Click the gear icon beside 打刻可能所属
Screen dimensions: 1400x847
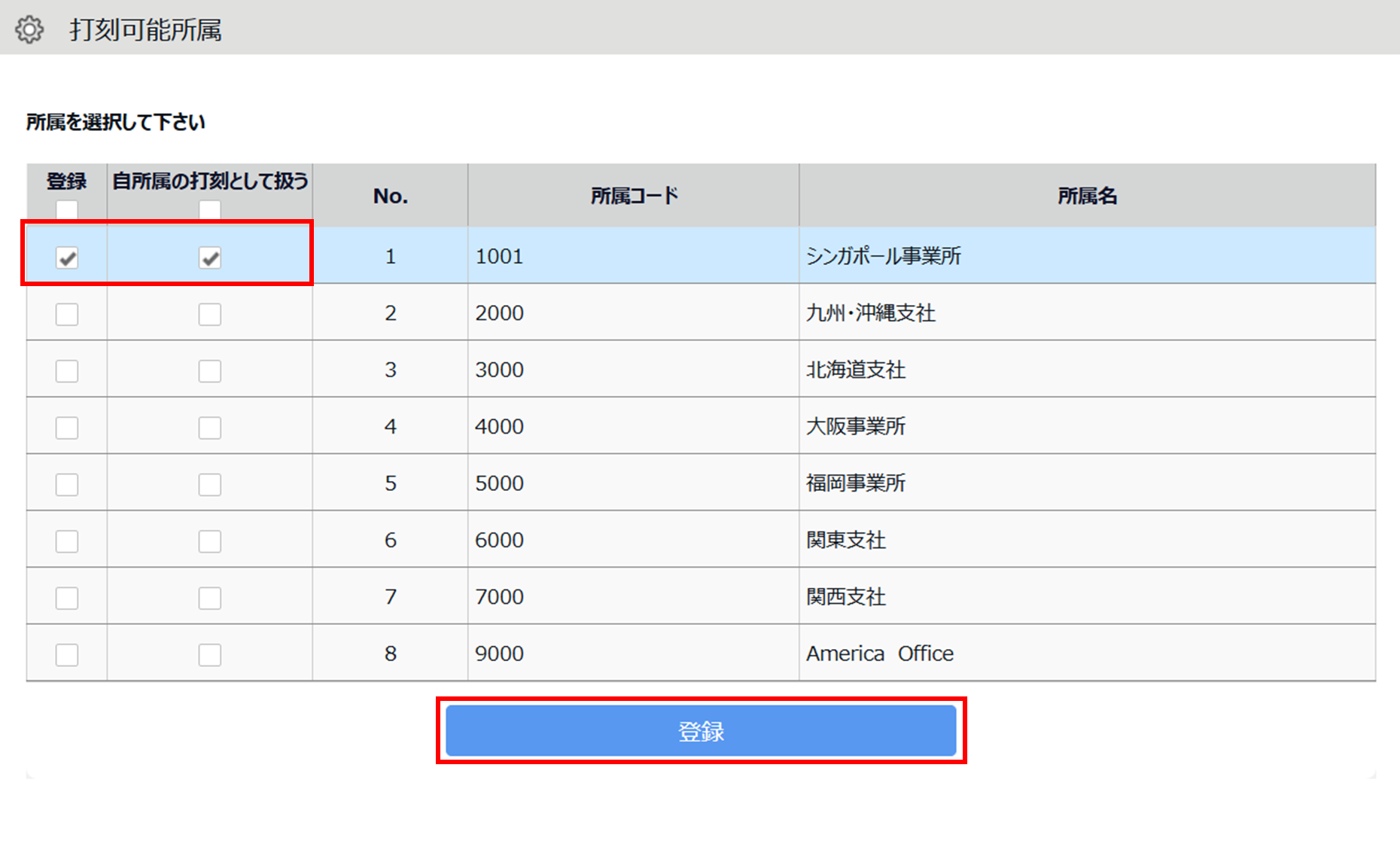(29, 30)
